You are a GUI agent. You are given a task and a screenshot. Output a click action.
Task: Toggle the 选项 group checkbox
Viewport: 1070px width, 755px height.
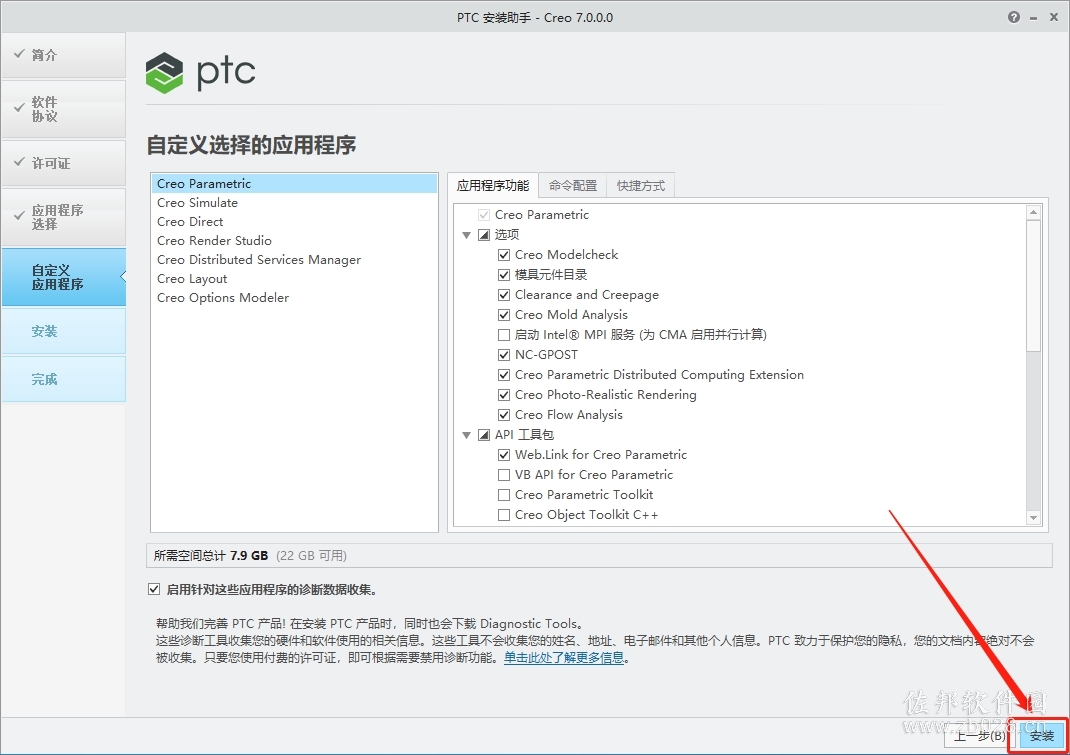(484, 235)
